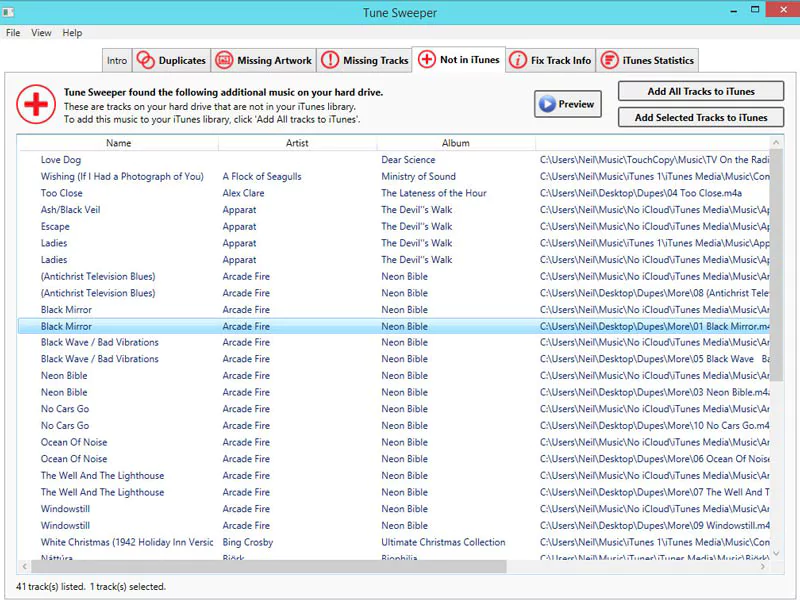This screenshot has width=800, height=603.
Task: Click the vertical scrollbar down arrow
Action: click(776, 553)
